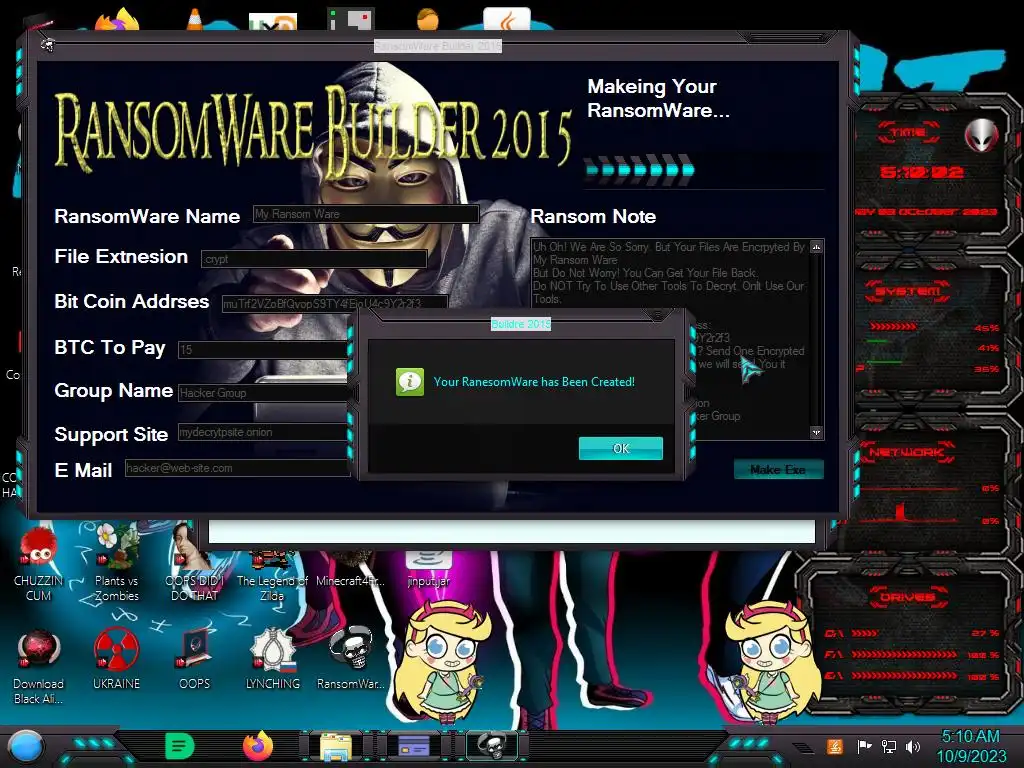The height and width of the screenshot is (768, 1024).
Task: Click the RansomWar... skull desktop shortcut
Action: pyautogui.click(x=351, y=660)
